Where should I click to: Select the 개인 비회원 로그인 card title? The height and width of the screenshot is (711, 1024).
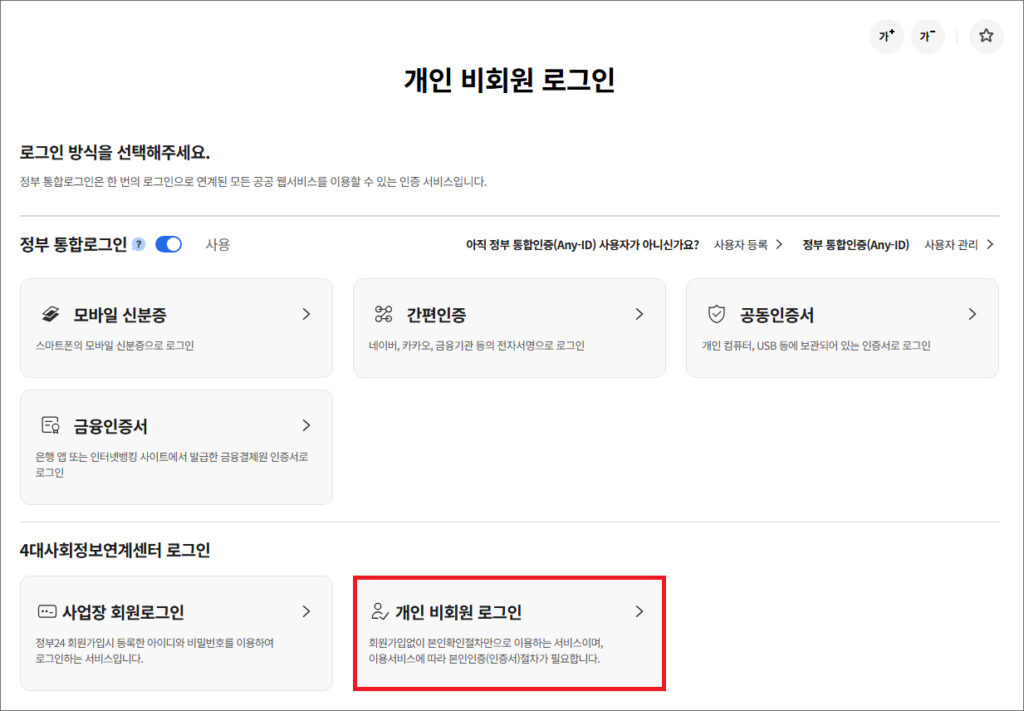click(458, 612)
